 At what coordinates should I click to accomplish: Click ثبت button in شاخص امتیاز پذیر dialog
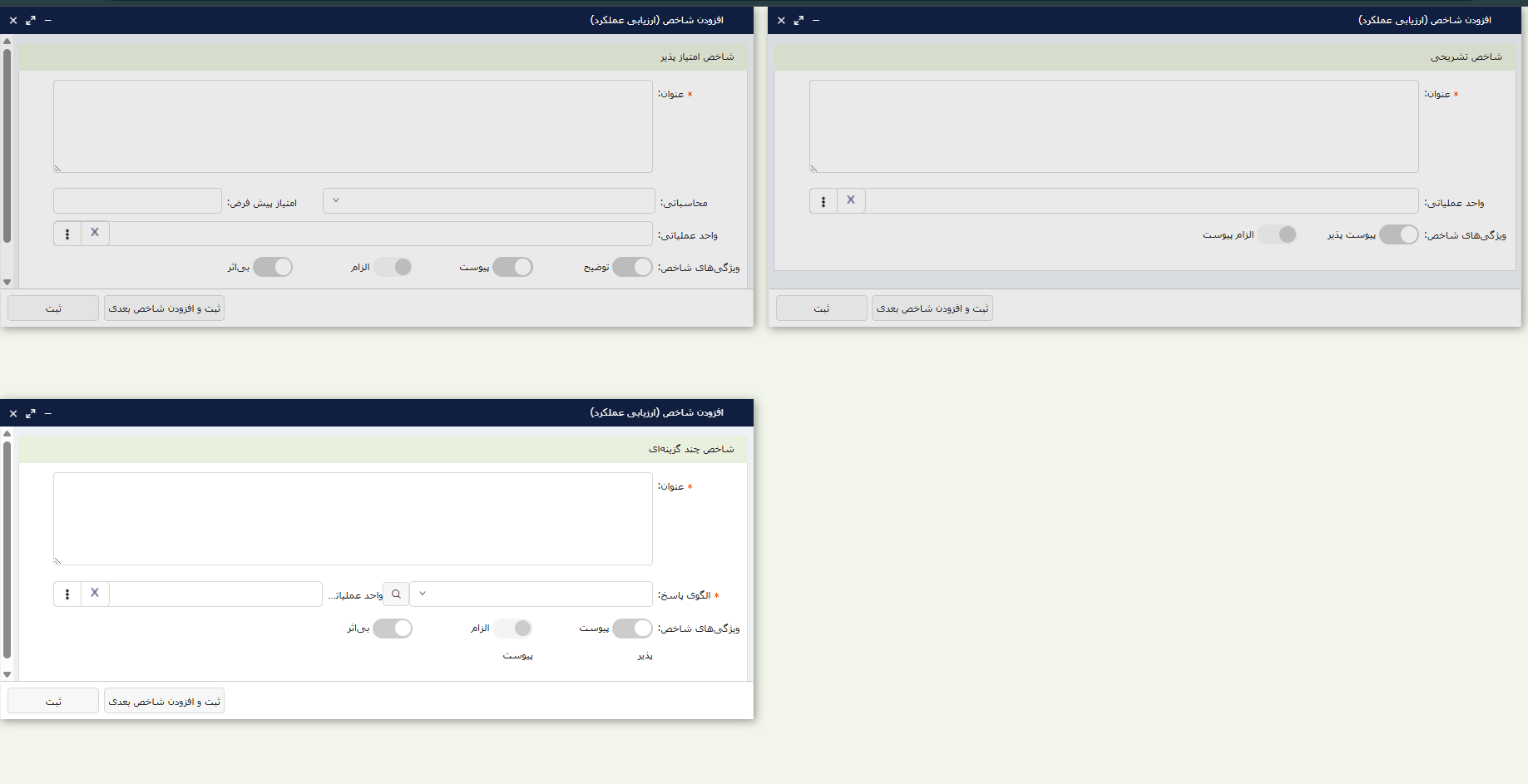coord(53,308)
